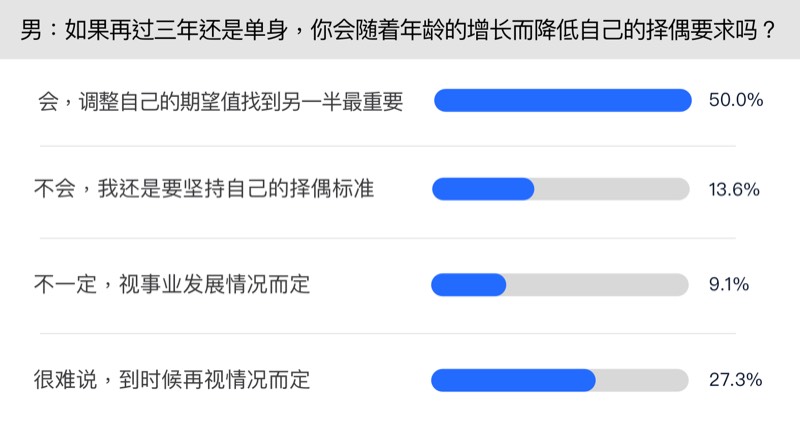The width and height of the screenshot is (800, 440).
Task: Click blue filled part of 9.1% bar
Action: (x=468, y=284)
